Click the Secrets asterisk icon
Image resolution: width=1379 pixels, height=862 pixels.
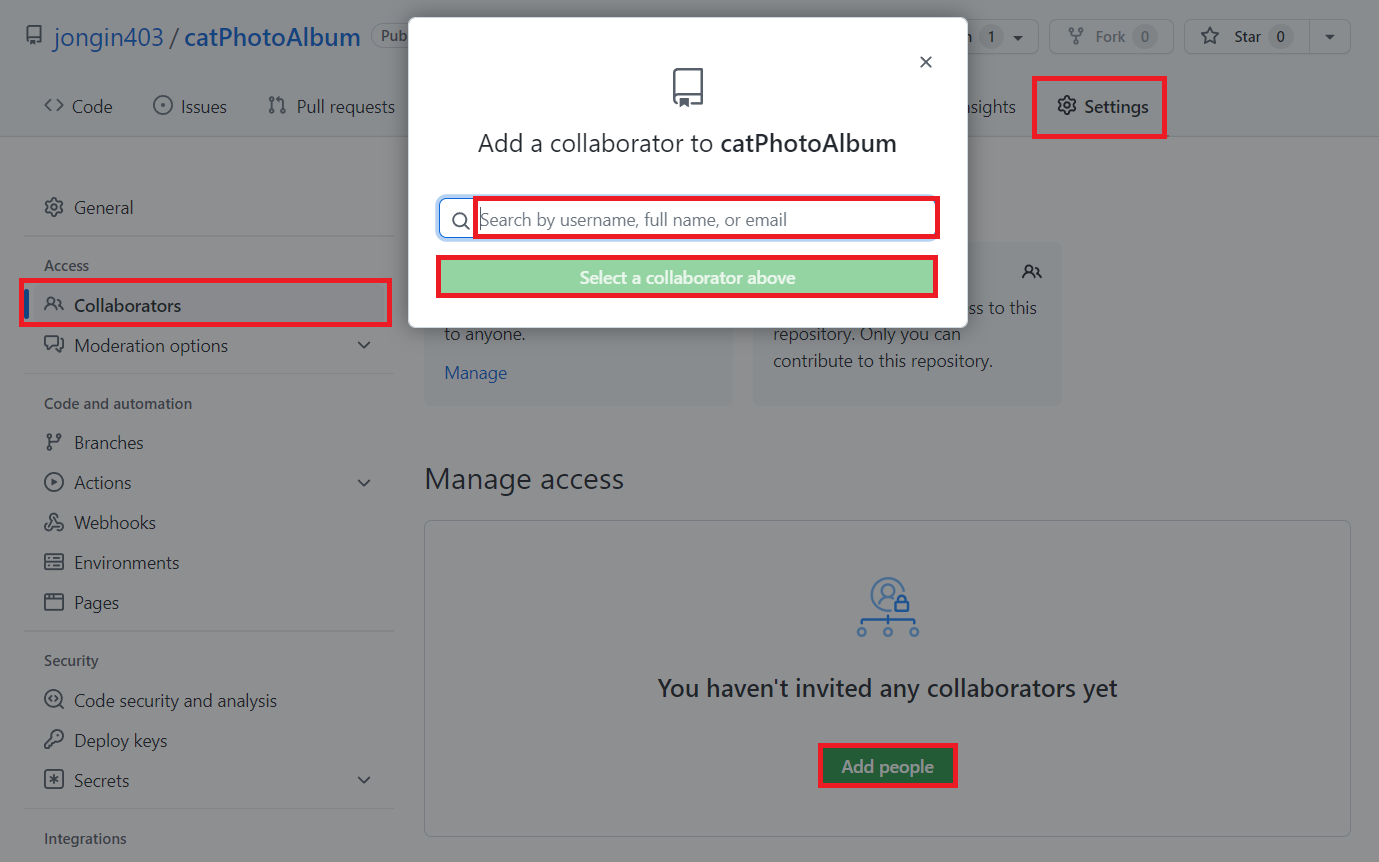54,780
